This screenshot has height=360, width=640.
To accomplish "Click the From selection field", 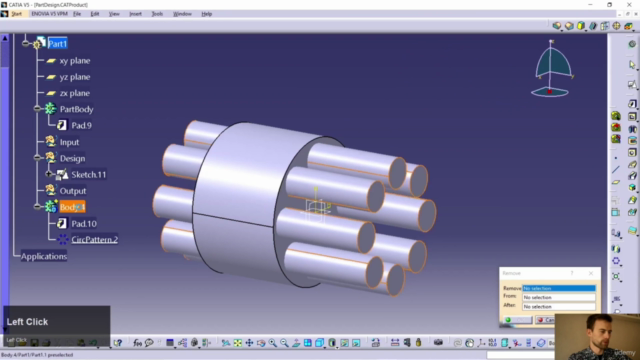I will tap(558, 297).
